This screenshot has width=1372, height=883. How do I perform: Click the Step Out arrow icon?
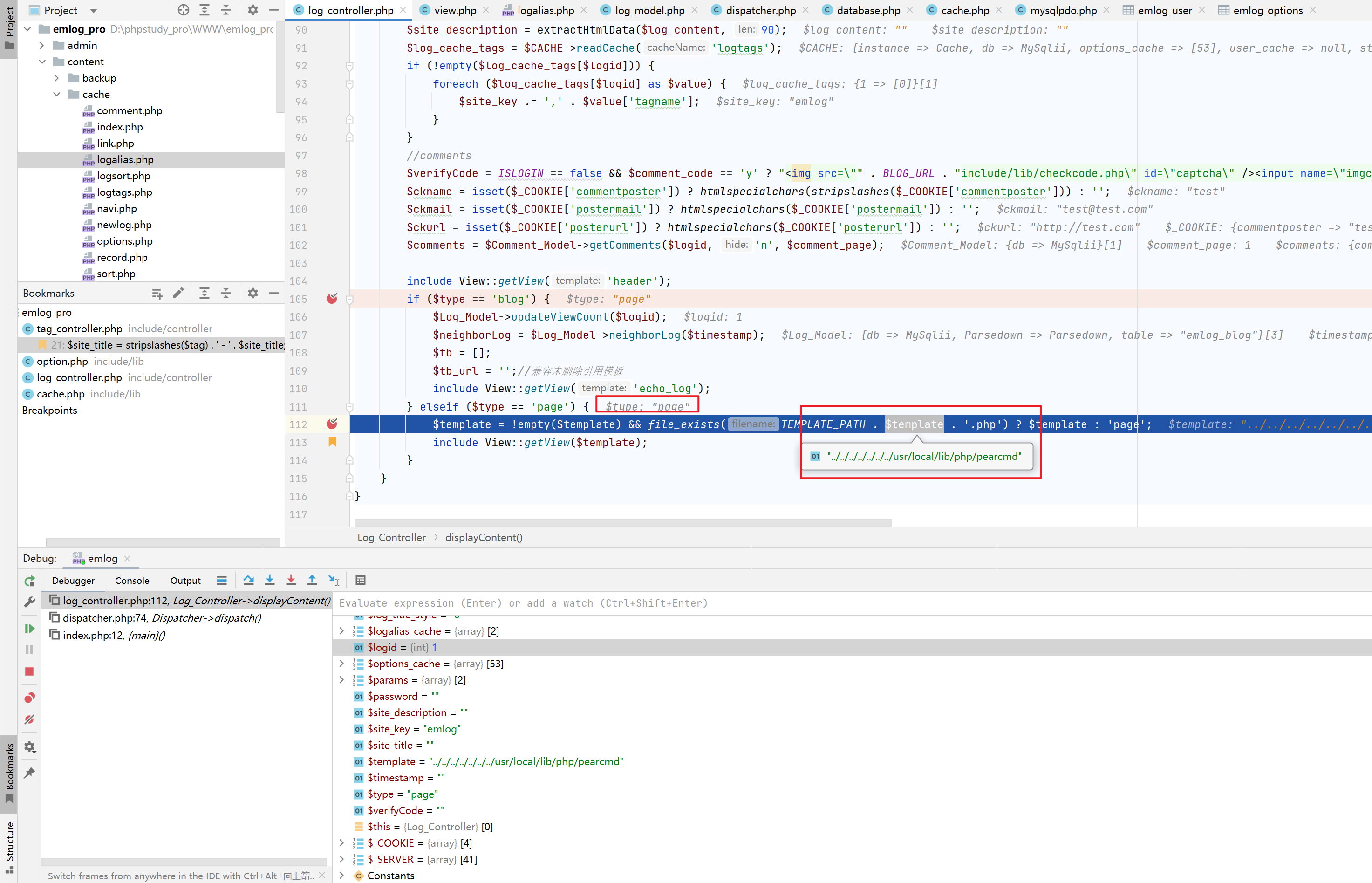tap(312, 580)
